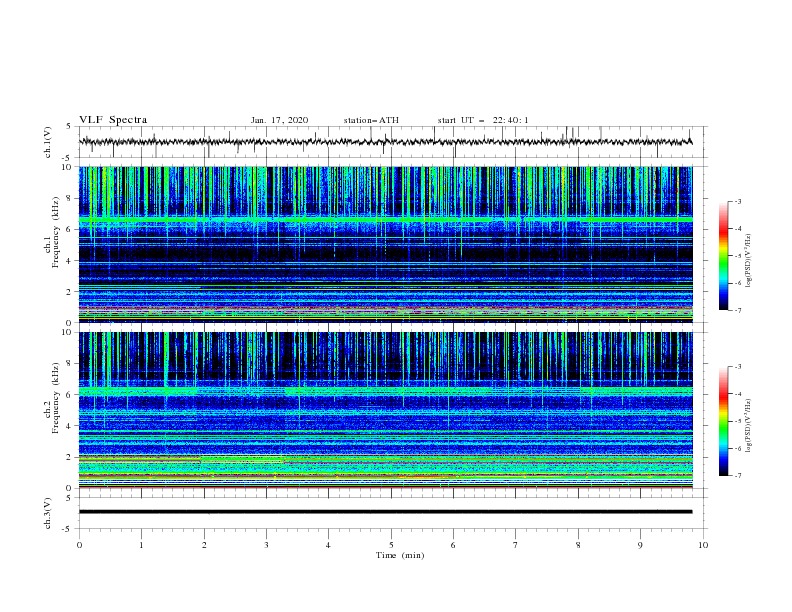Image resolution: width=792 pixels, height=612 pixels.
Task: Click the '10' kHz tick on ch.2 frequency axis
Action: tap(68, 332)
